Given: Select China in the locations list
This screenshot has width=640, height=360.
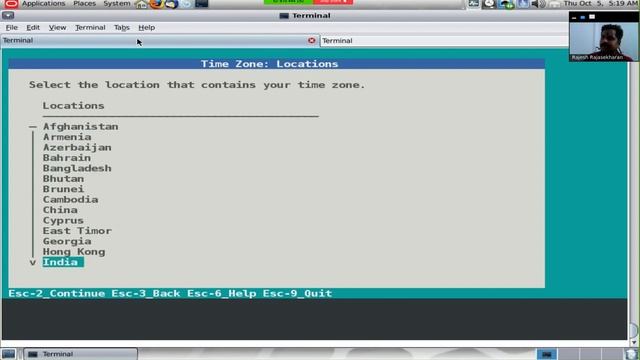Looking at the screenshot, I should [x=60, y=210].
